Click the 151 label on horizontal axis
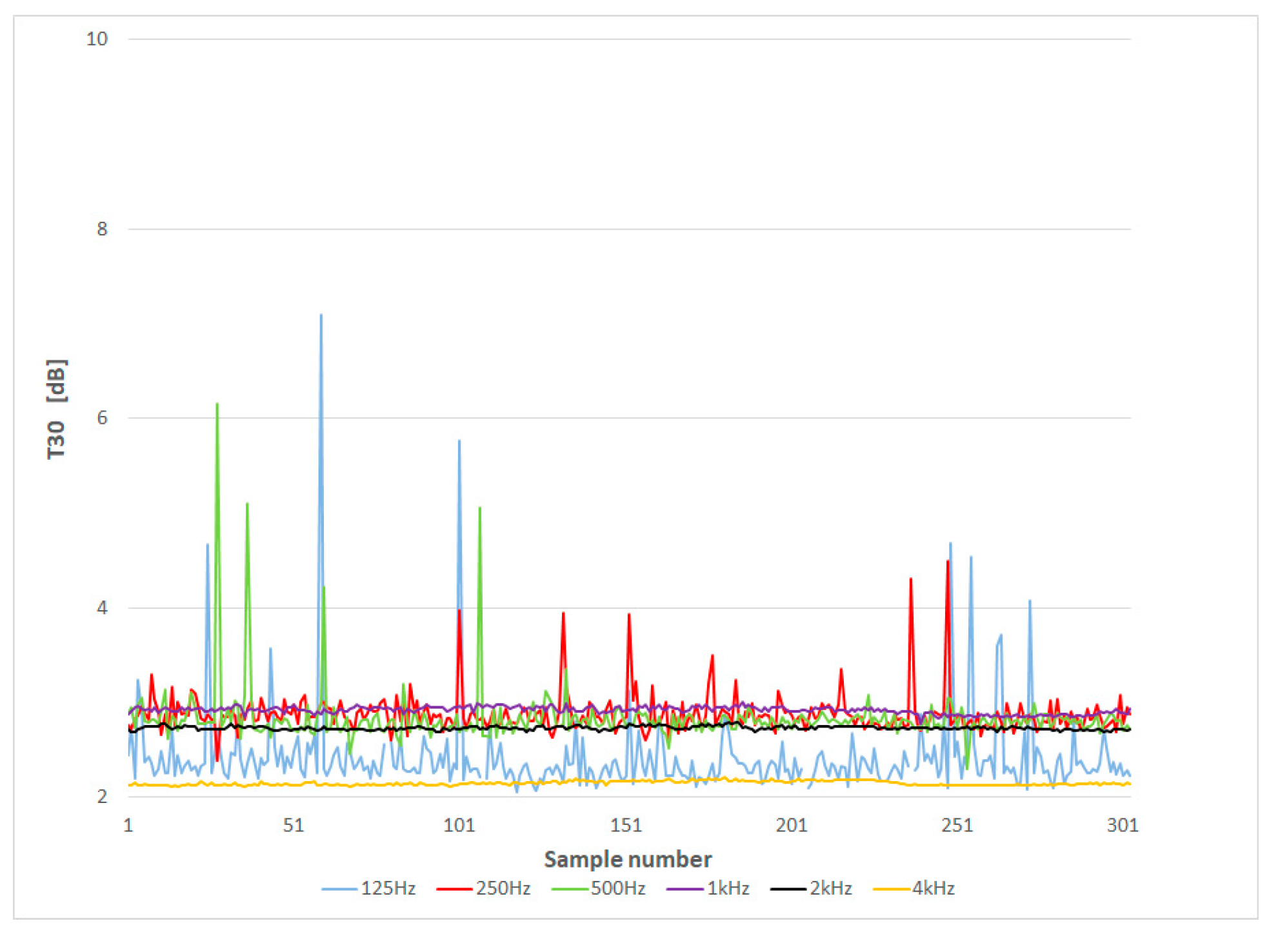The image size is (1269, 952). pos(626,825)
